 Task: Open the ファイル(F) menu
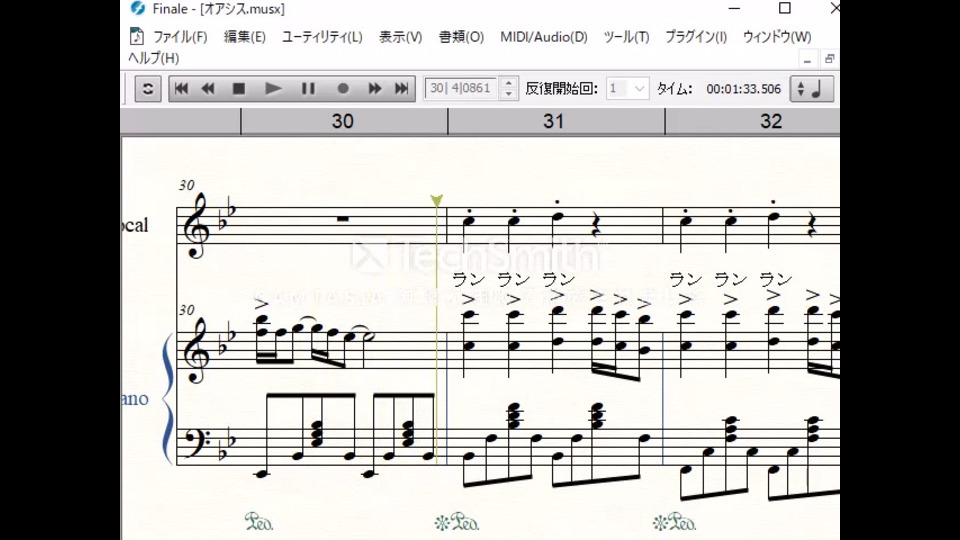point(180,37)
